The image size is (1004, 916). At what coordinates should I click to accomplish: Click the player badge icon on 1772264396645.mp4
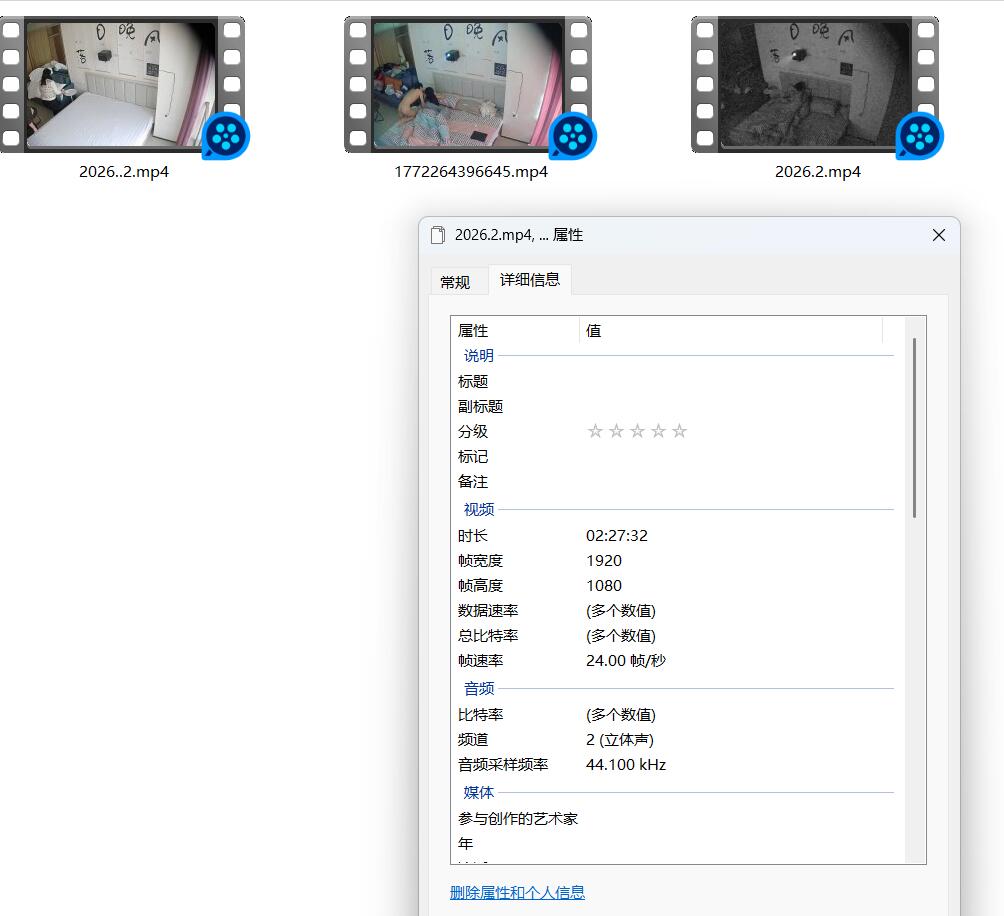pos(573,135)
